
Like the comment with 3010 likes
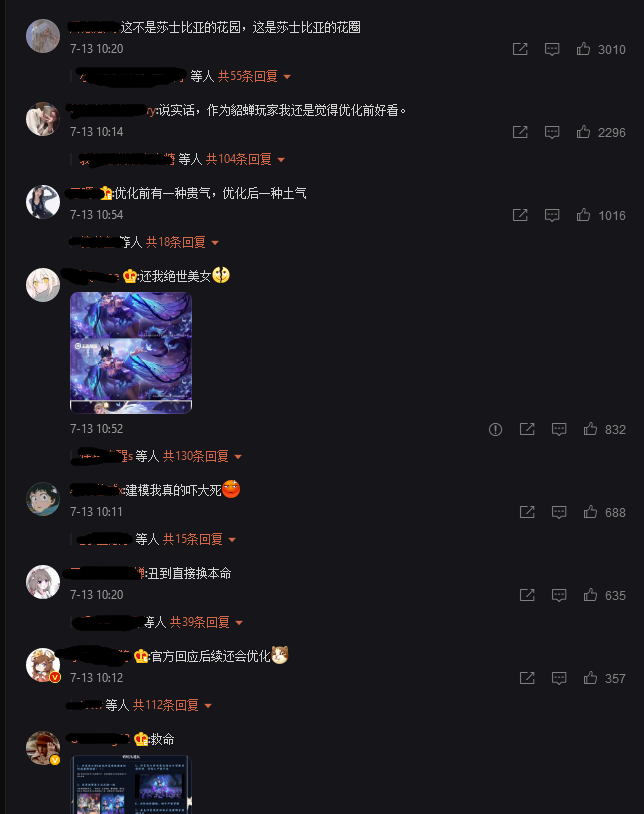pyautogui.click(x=583, y=49)
